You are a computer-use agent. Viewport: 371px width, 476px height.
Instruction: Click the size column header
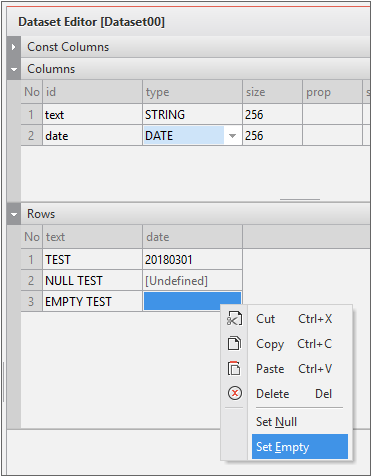[273, 92]
